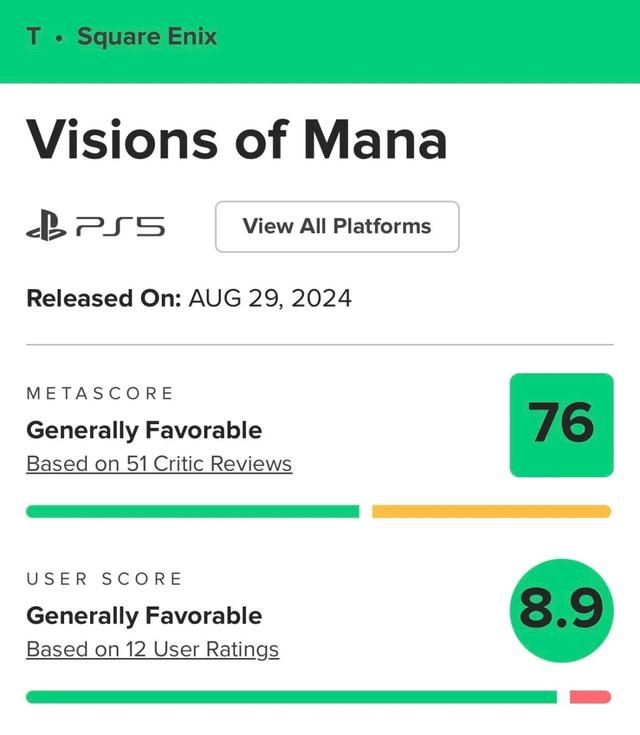Click Generally Favorable under User Score

point(144,616)
